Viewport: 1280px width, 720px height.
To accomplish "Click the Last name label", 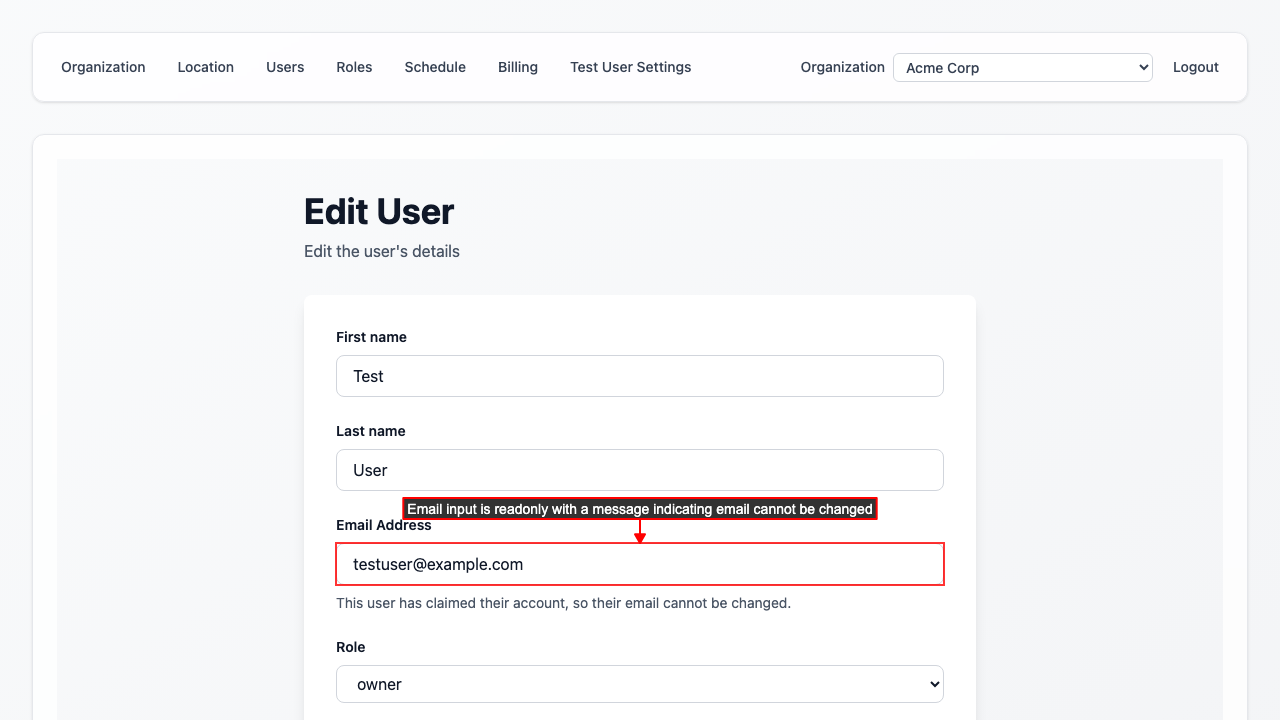I will (370, 431).
